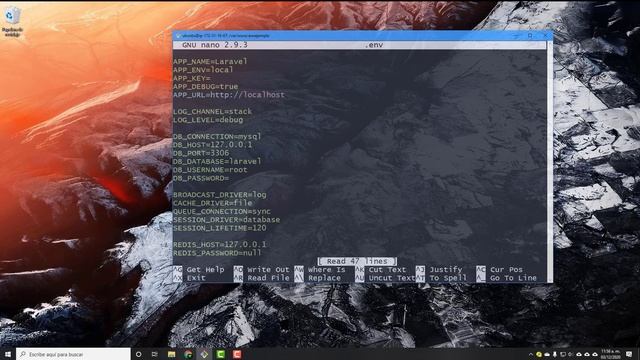Viewport: 640px width, 360px height.
Task: Place cursor on DB_USERNAME=root line
Action: click(x=210, y=170)
